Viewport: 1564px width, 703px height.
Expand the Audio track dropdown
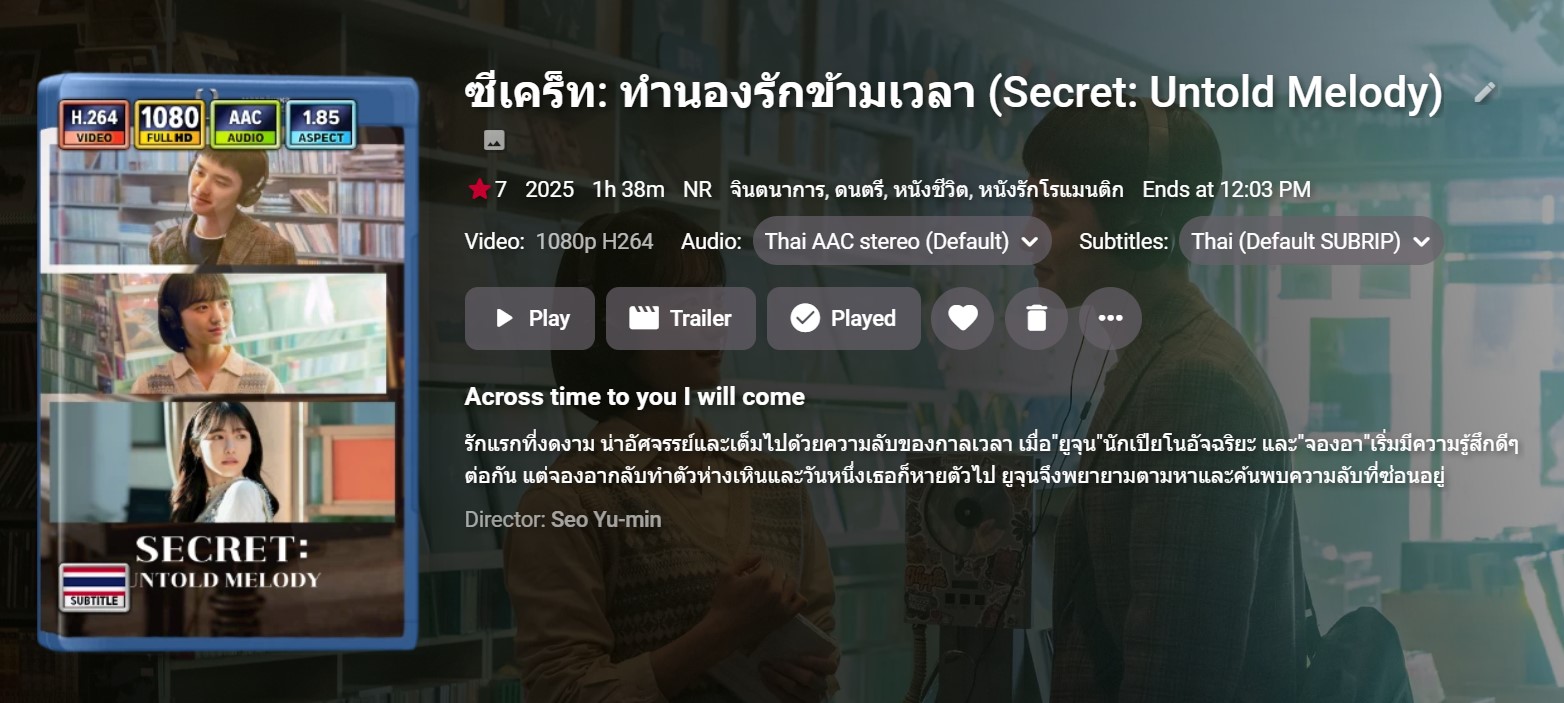tap(902, 241)
